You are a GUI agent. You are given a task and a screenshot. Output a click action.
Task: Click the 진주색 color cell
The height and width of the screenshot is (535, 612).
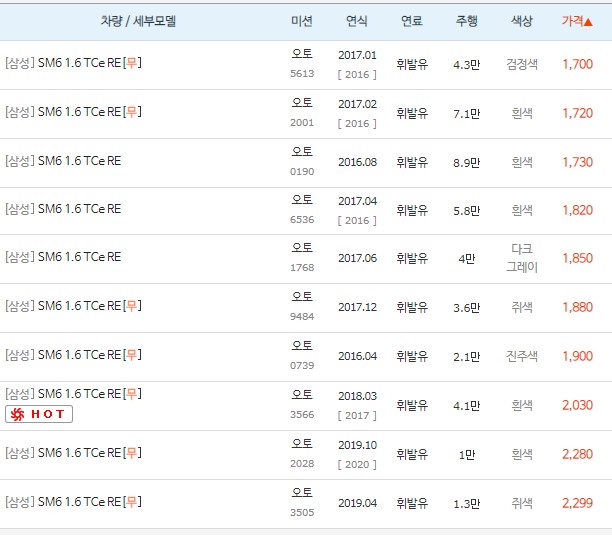click(x=522, y=356)
